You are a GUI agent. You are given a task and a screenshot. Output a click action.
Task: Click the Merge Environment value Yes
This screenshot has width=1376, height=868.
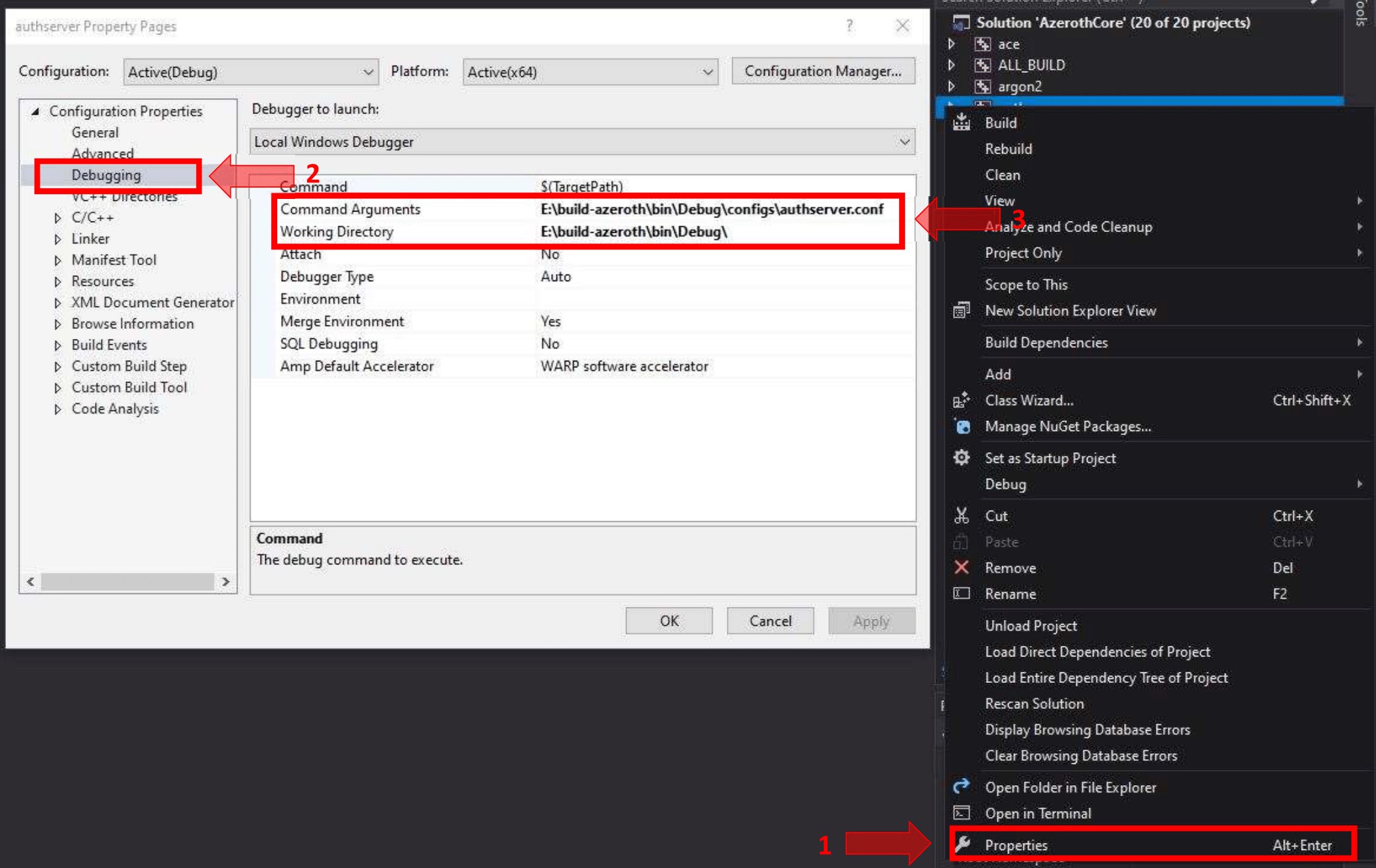point(550,321)
